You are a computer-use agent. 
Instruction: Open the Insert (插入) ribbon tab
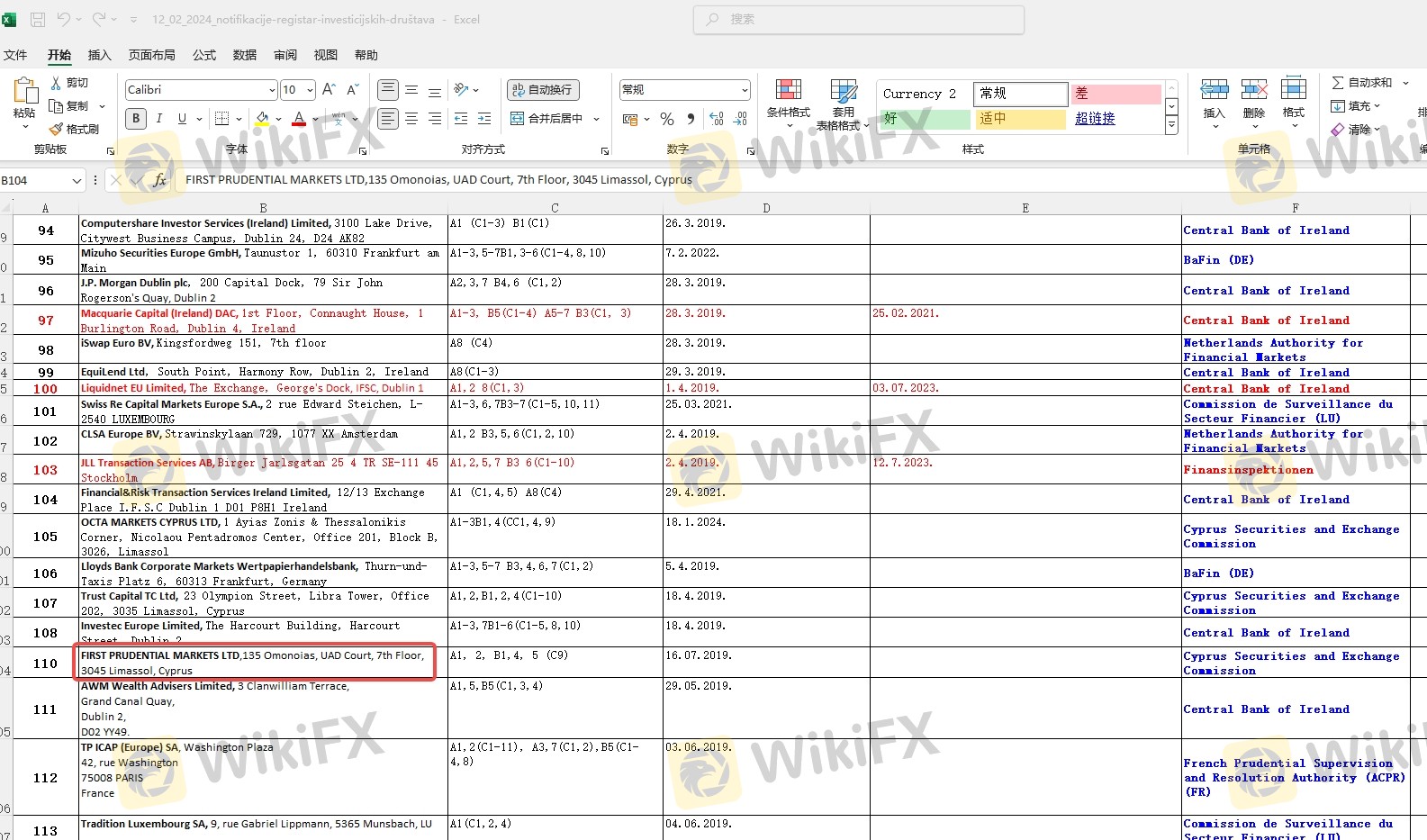[99, 55]
